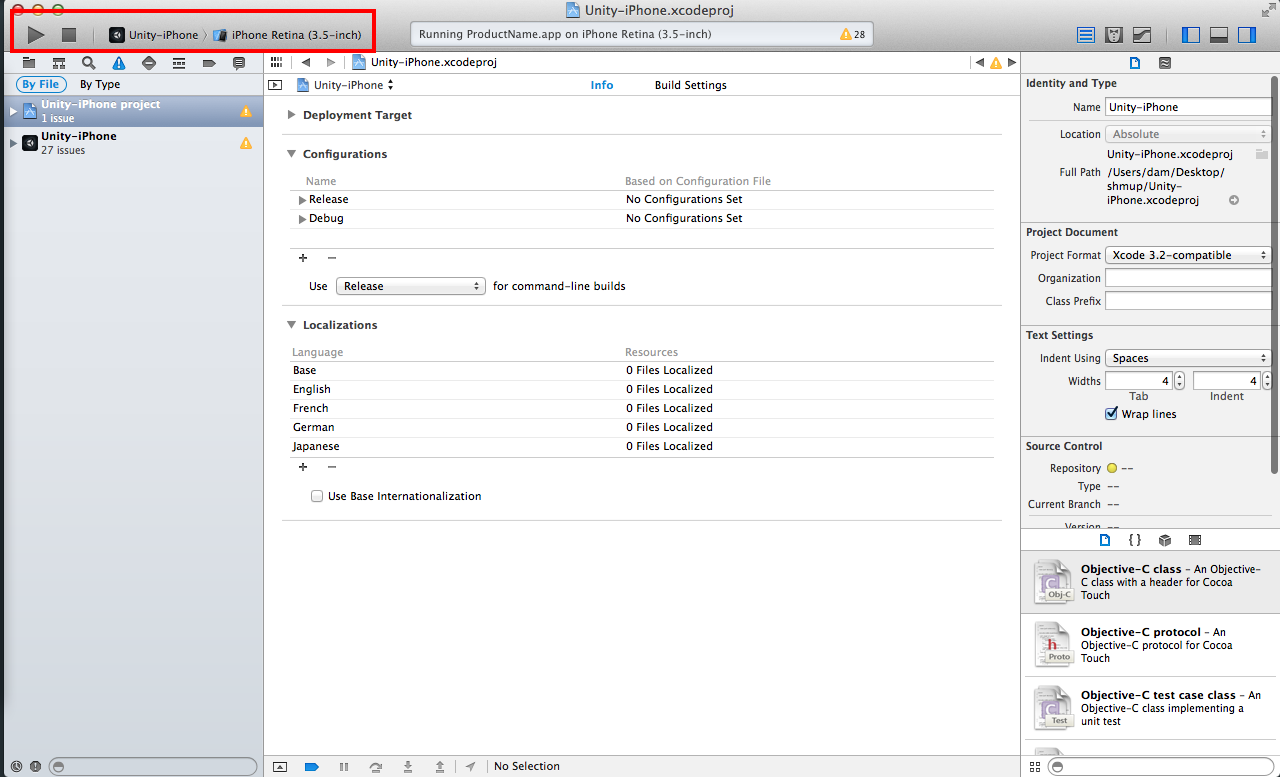Toggle the Navigator pane visibility
Viewport: 1280px width, 777px height.
[x=1191, y=35]
